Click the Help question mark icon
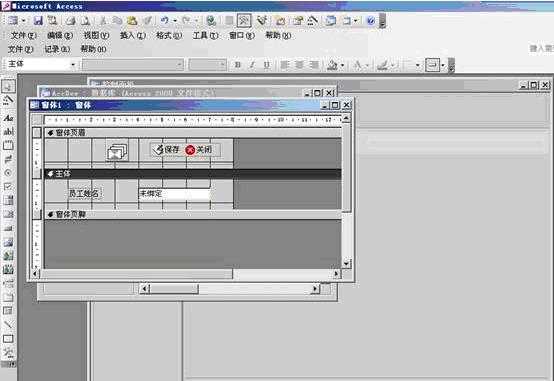The image size is (554, 381). click(x=371, y=21)
